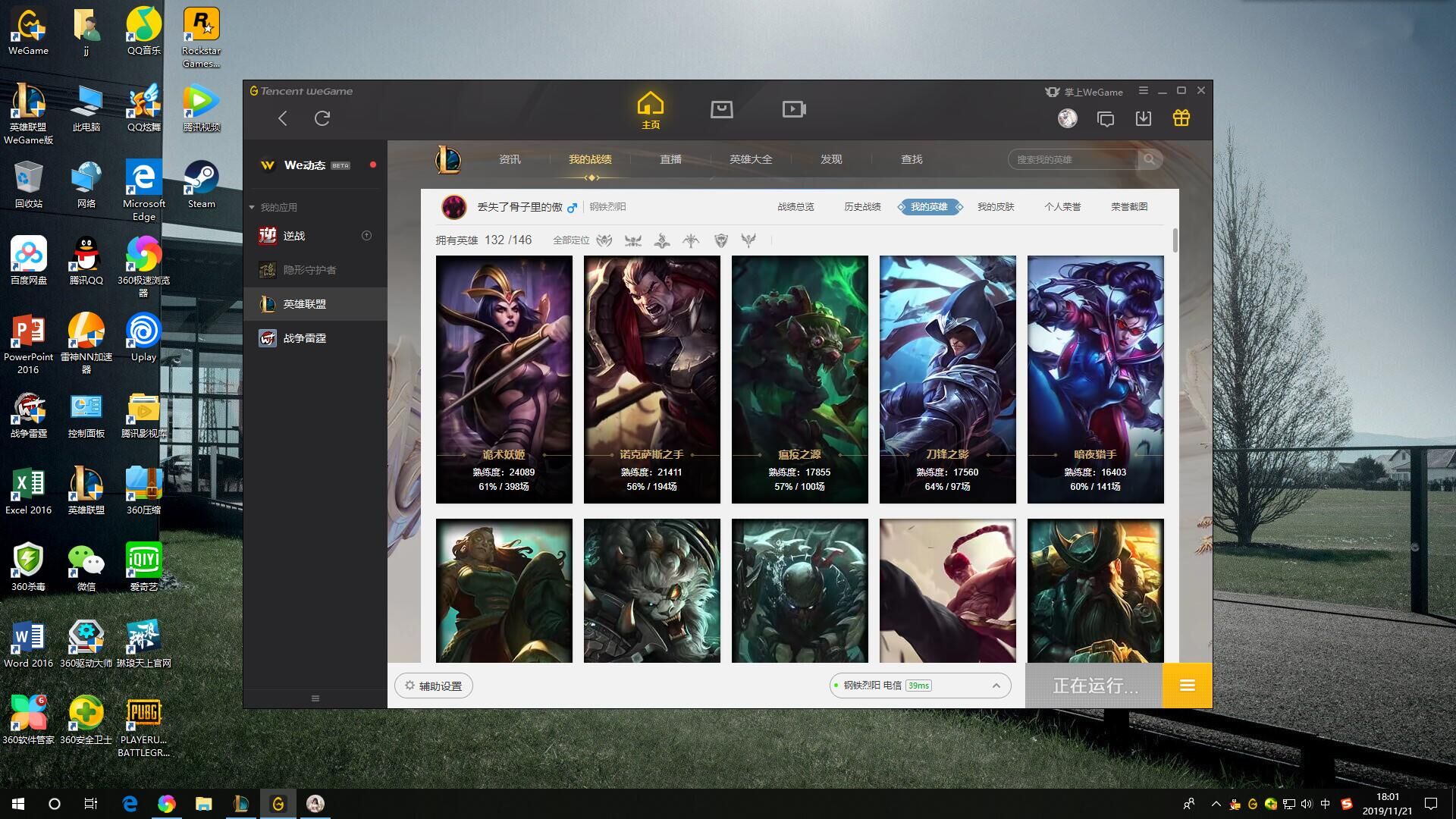Switch to the 直播 tab
This screenshot has height=819, width=1456.
coord(670,159)
